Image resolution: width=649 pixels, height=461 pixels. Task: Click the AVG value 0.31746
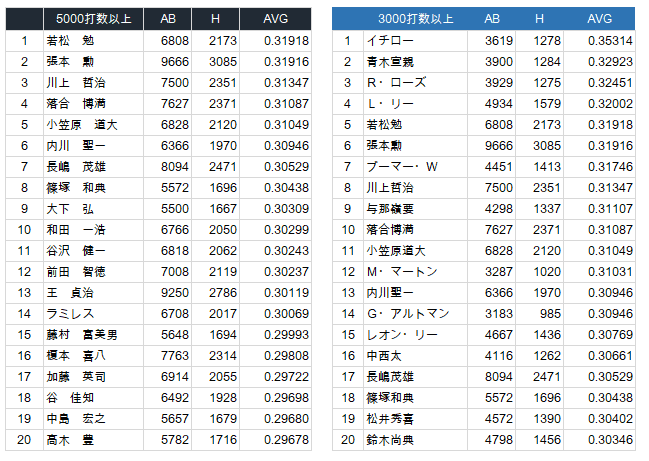pos(610,167)
